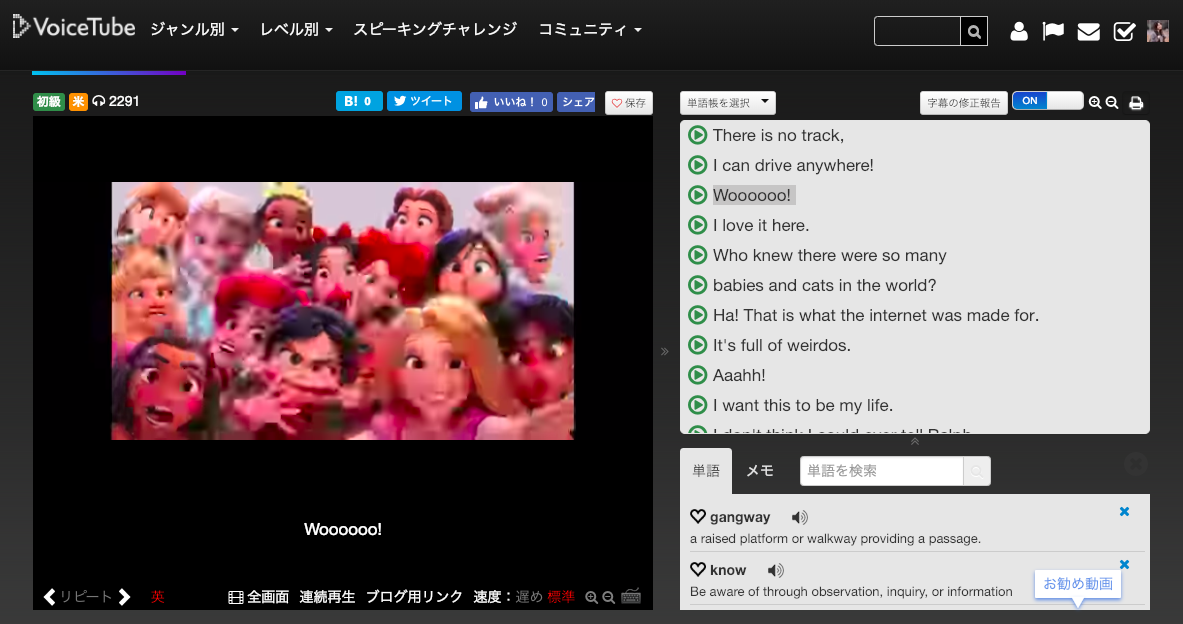Open コミュニティ dropdown menu

point(589,29)
